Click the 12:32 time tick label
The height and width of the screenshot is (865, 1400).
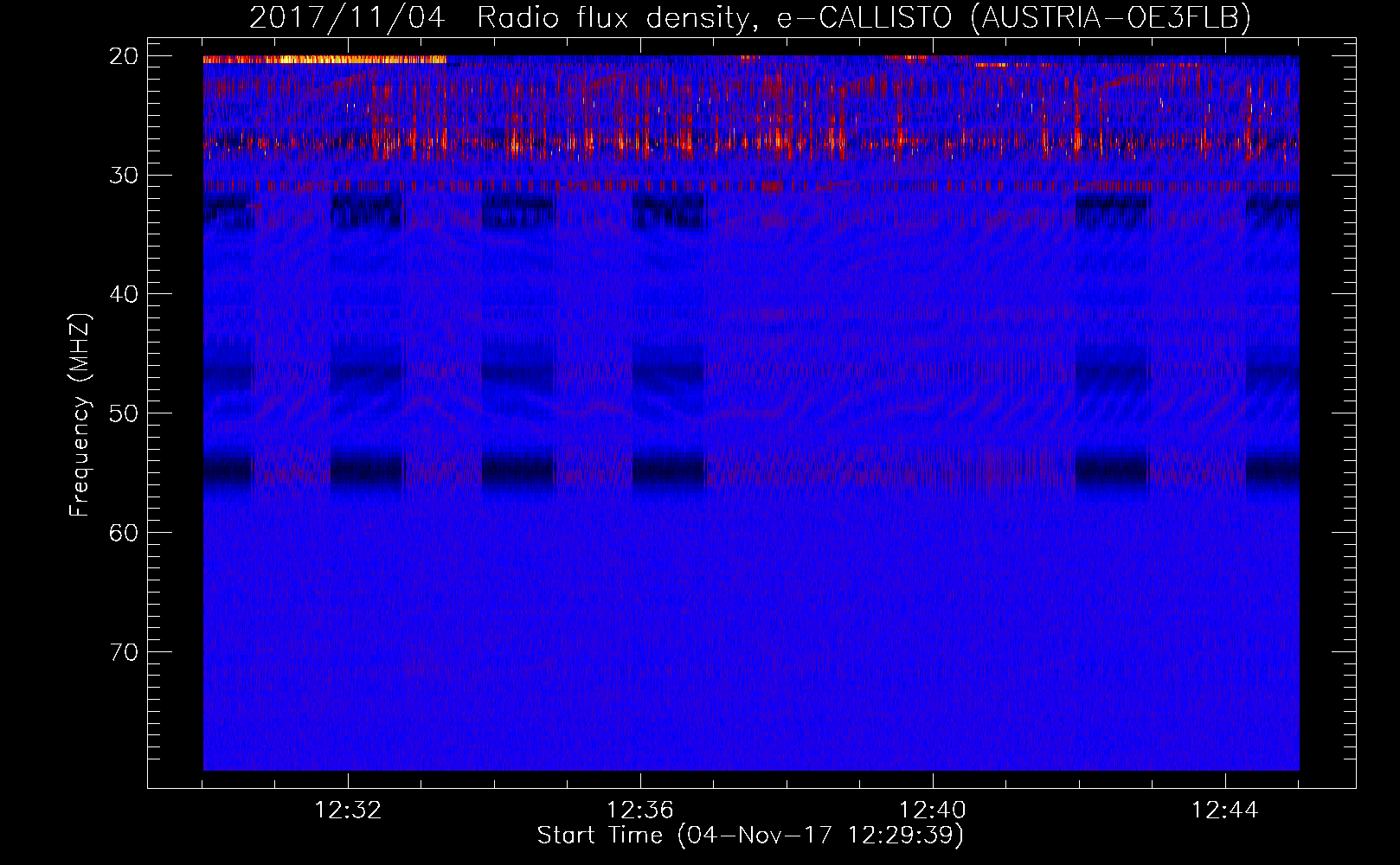[348, 811]
